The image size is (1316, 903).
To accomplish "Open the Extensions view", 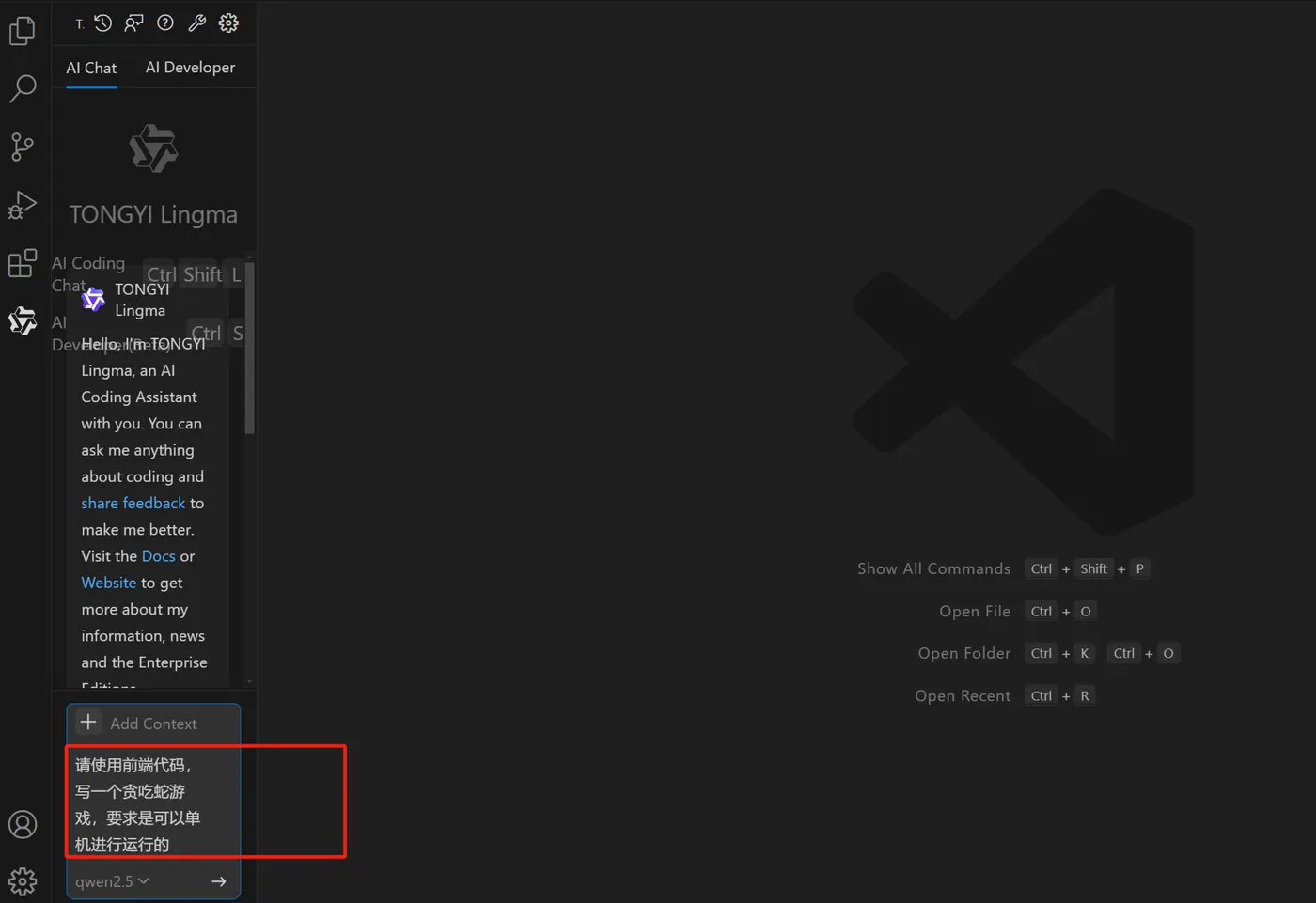I will tap(23, 263).
